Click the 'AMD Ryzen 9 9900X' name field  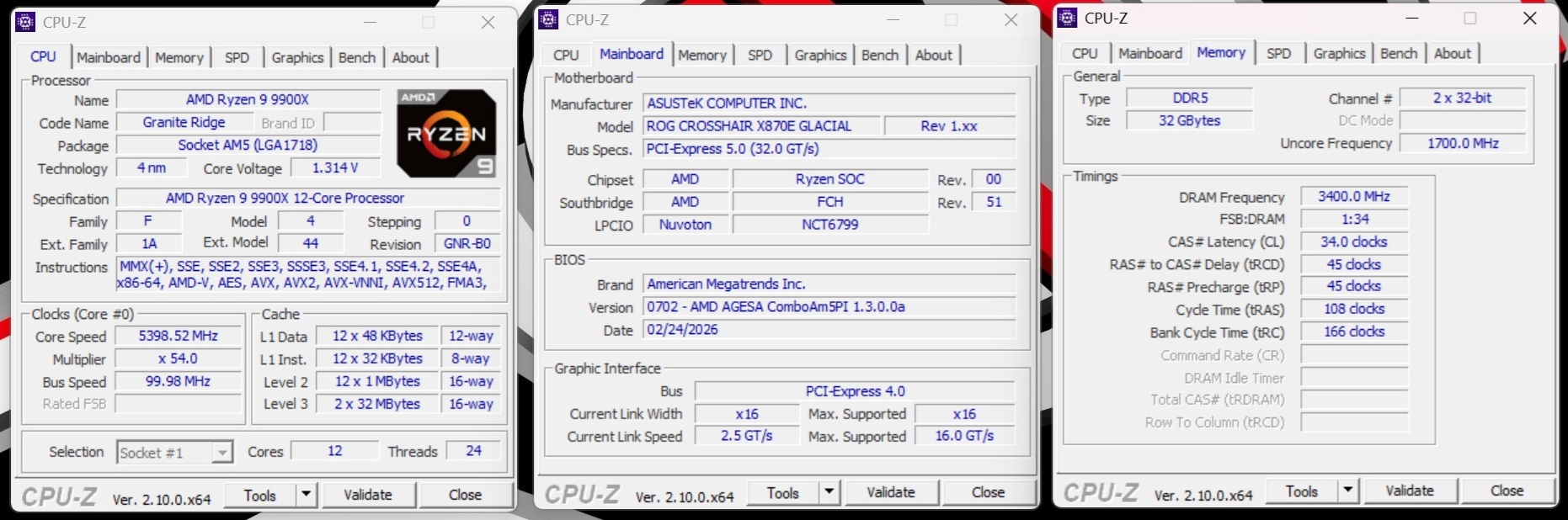point(248,99)
